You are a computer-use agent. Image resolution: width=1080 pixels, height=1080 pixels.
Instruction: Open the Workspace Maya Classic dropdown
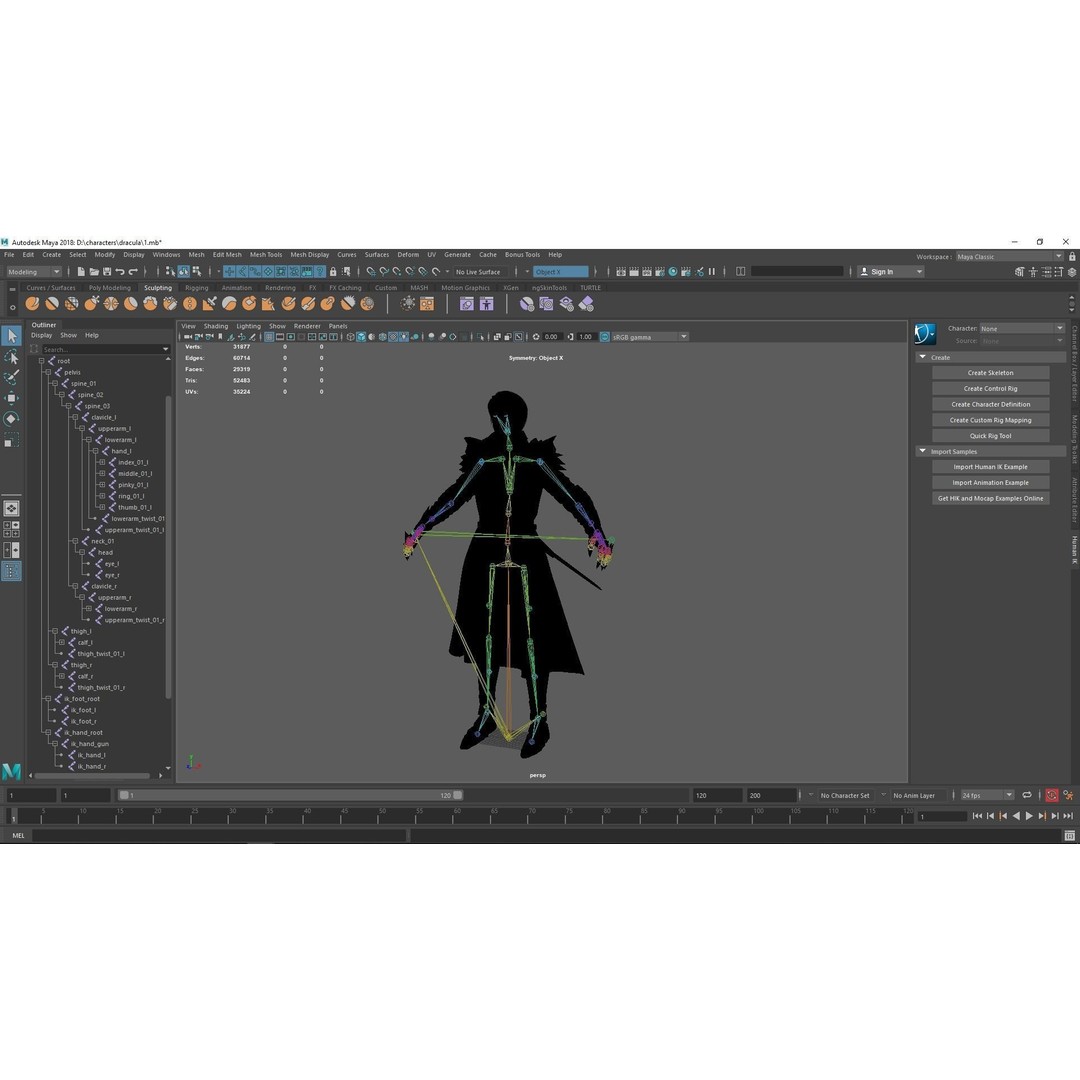coord(1009,256)
